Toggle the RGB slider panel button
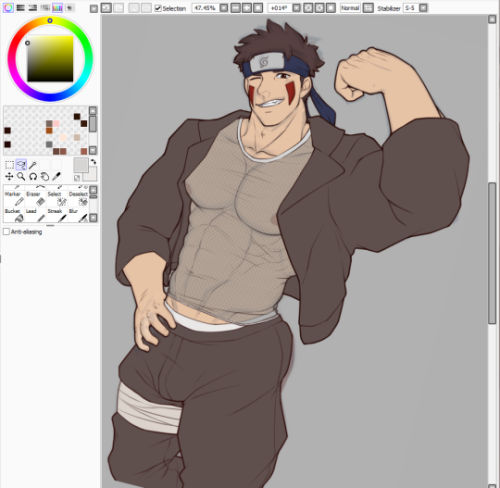This screenshot has height=488, width=500. [21, 8]
